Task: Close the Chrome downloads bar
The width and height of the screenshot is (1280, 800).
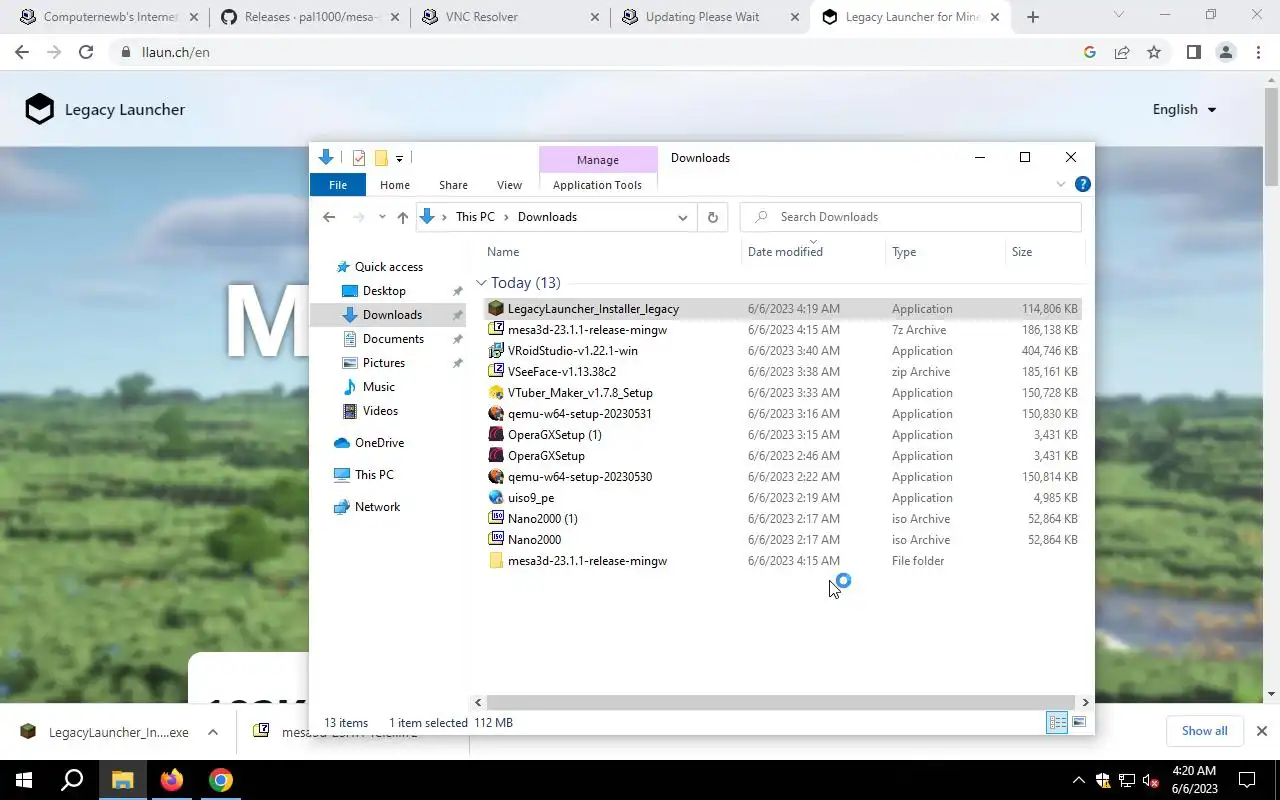Action: [1261, 731]
